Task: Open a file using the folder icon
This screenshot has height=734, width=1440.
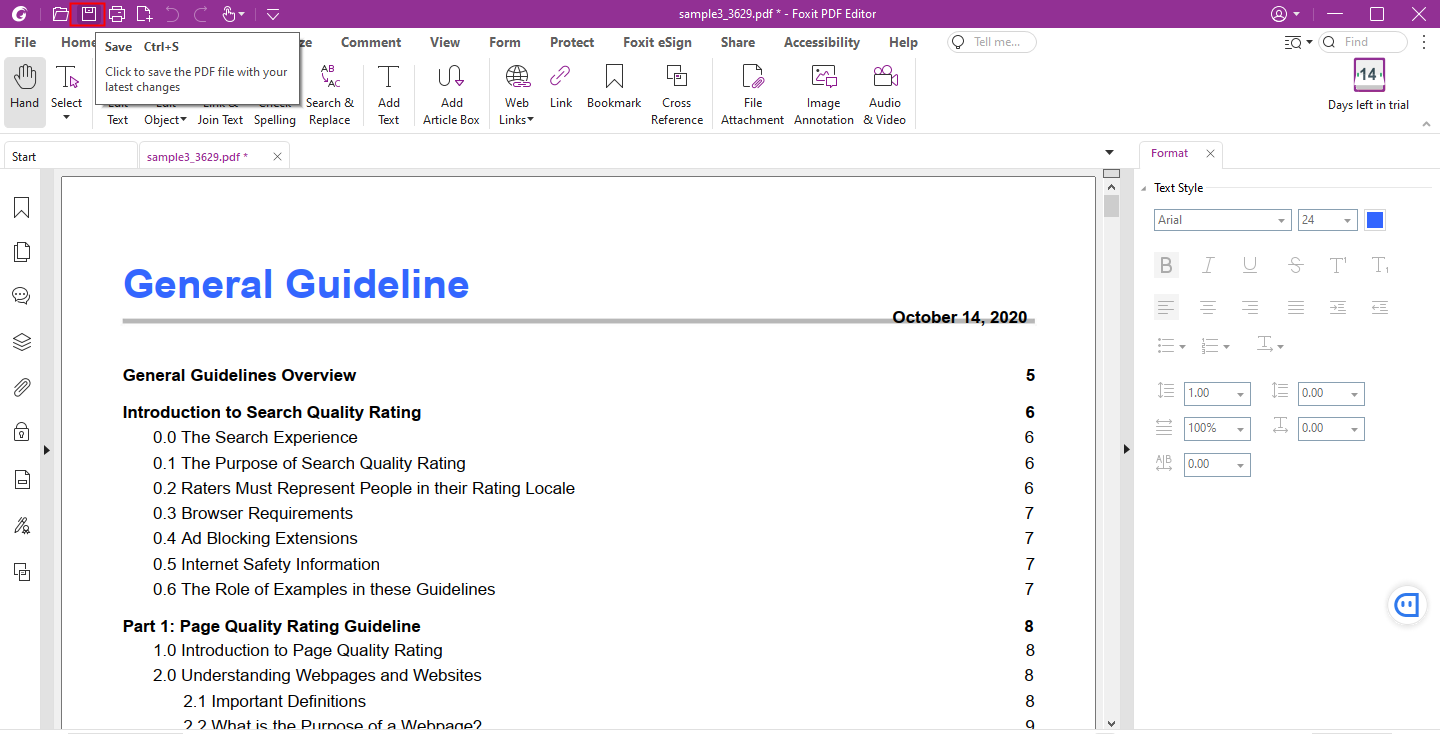Action: click(x=61, y=14)
